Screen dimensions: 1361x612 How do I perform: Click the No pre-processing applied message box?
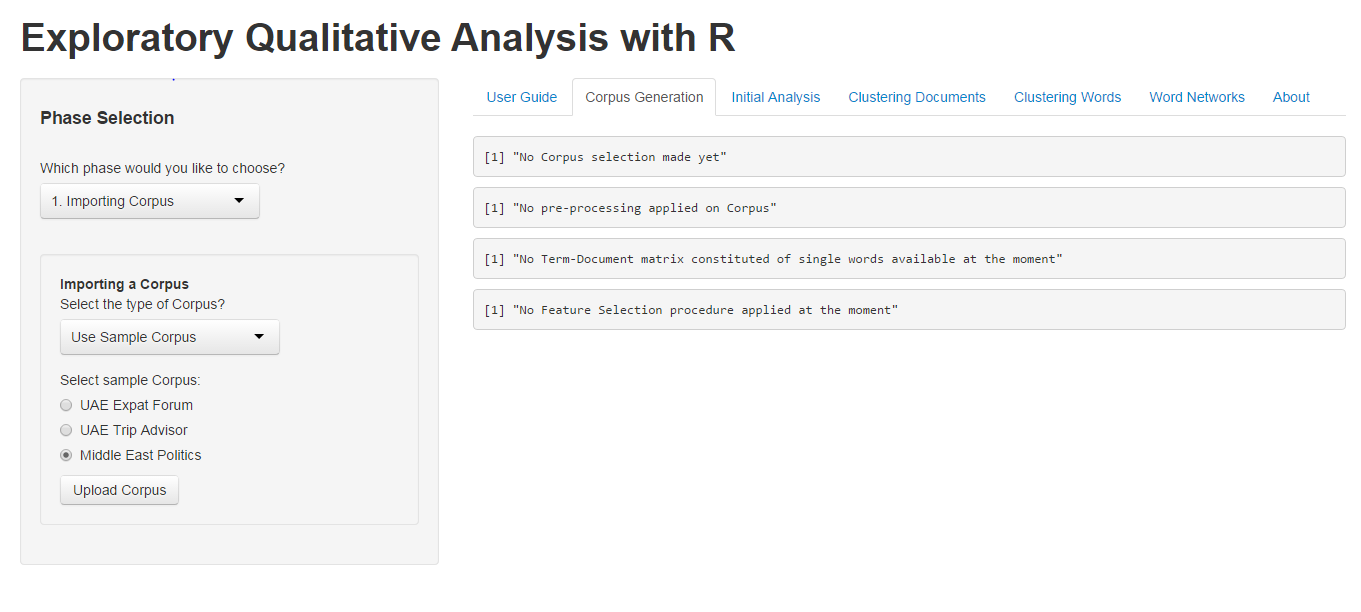[909, 208]
